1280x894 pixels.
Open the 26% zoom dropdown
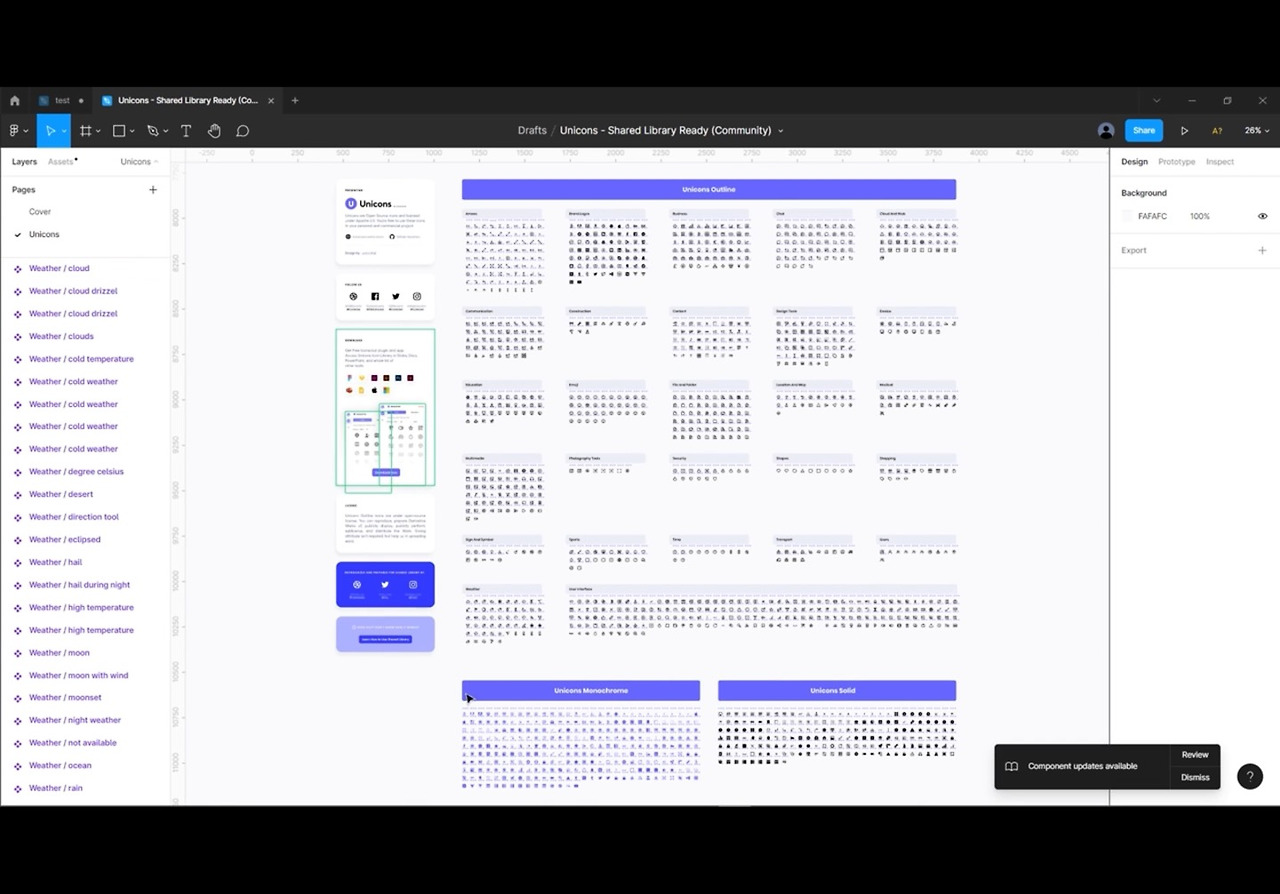tap(1256, 131)
